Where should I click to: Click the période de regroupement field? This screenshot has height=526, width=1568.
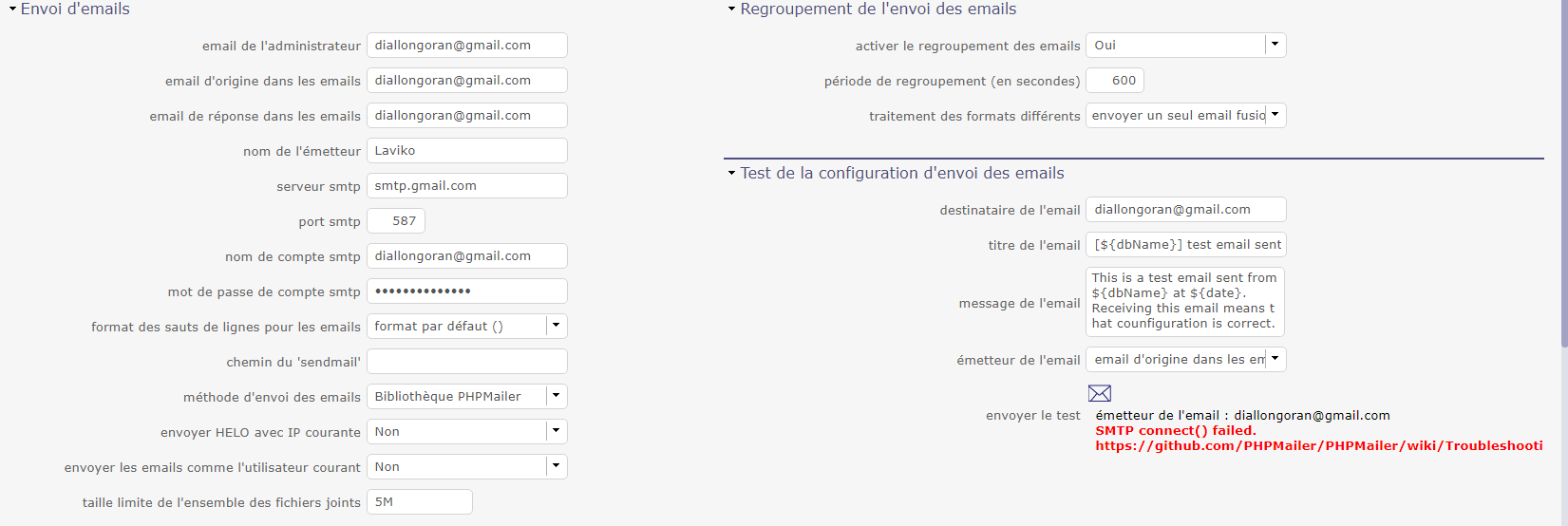tap(1114, 81)
